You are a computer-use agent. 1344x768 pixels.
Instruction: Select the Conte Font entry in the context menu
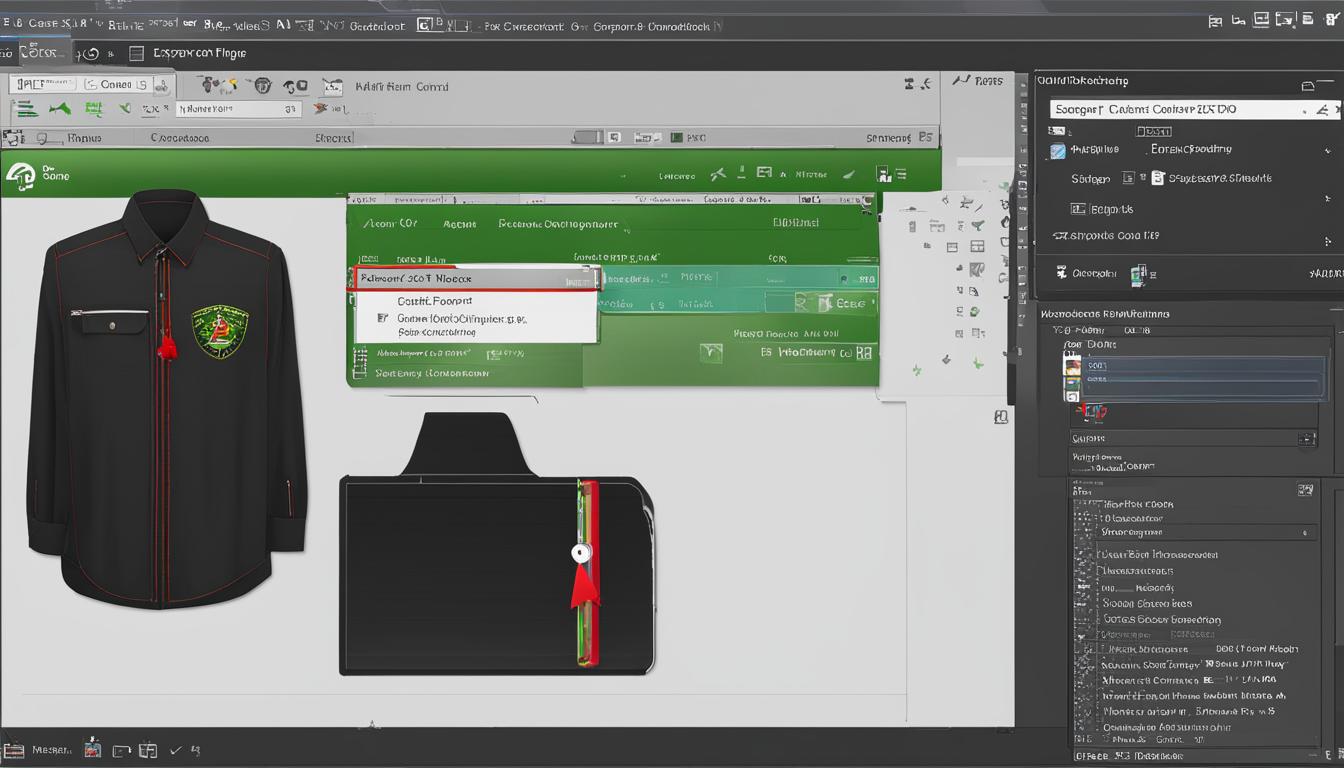pyautogui.click(x=434, y=300)
